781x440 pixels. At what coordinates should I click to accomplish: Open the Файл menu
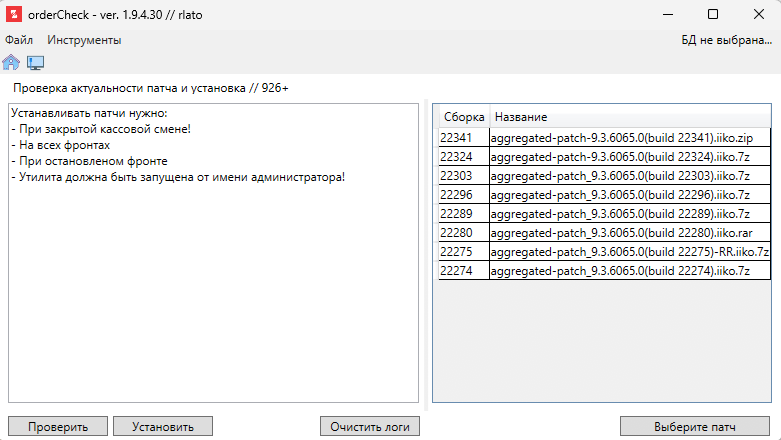(19, 40)
